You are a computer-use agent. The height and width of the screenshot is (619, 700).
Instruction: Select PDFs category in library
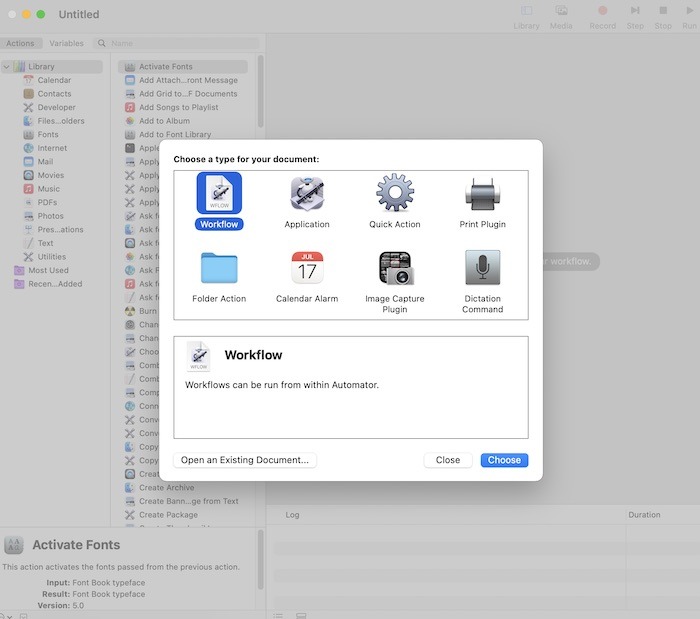(47, 202)
